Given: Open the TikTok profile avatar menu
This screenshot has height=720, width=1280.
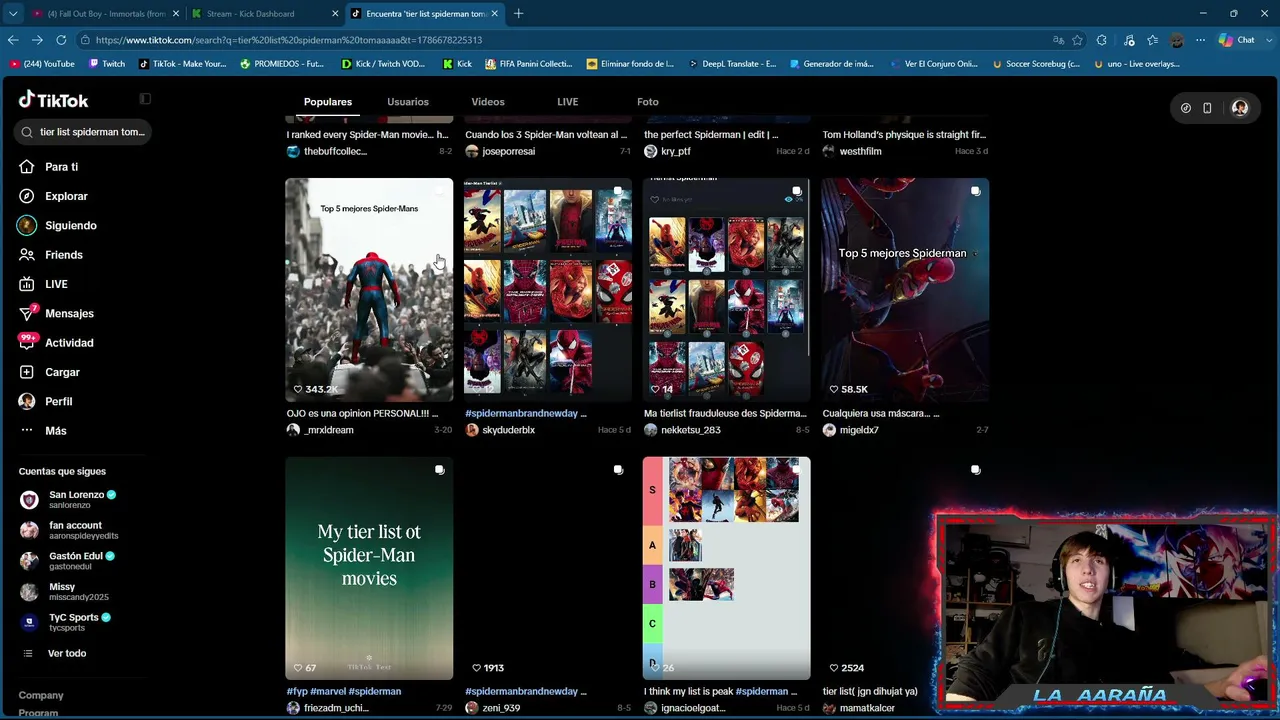Looking at the screenshot, I should tap(1240, 108).
